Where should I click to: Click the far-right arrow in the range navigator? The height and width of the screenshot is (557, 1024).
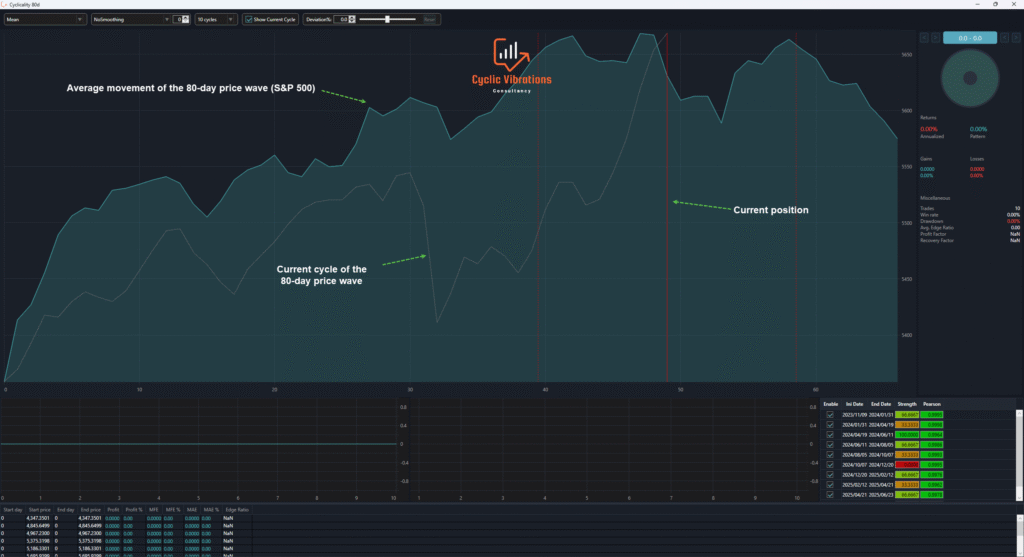(x=1014, y=38)
